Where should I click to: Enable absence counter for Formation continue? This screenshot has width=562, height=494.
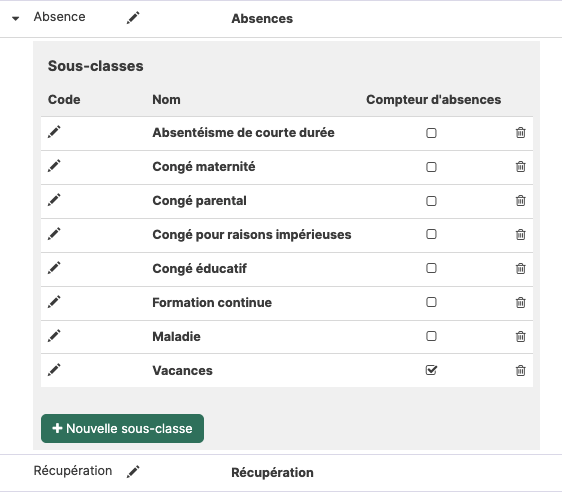431,302
